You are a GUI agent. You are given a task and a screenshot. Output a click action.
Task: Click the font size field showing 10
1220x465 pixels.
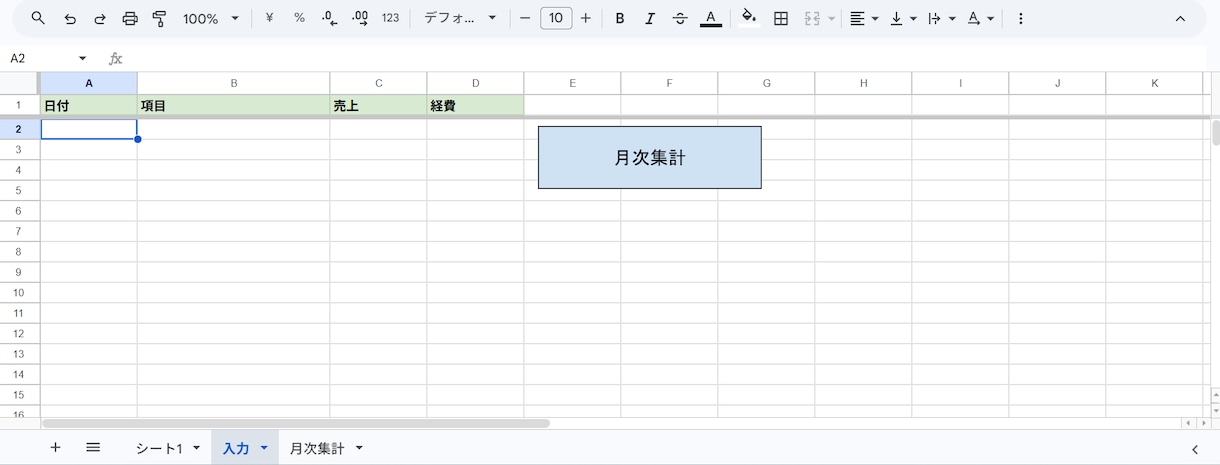pos(556,18)
